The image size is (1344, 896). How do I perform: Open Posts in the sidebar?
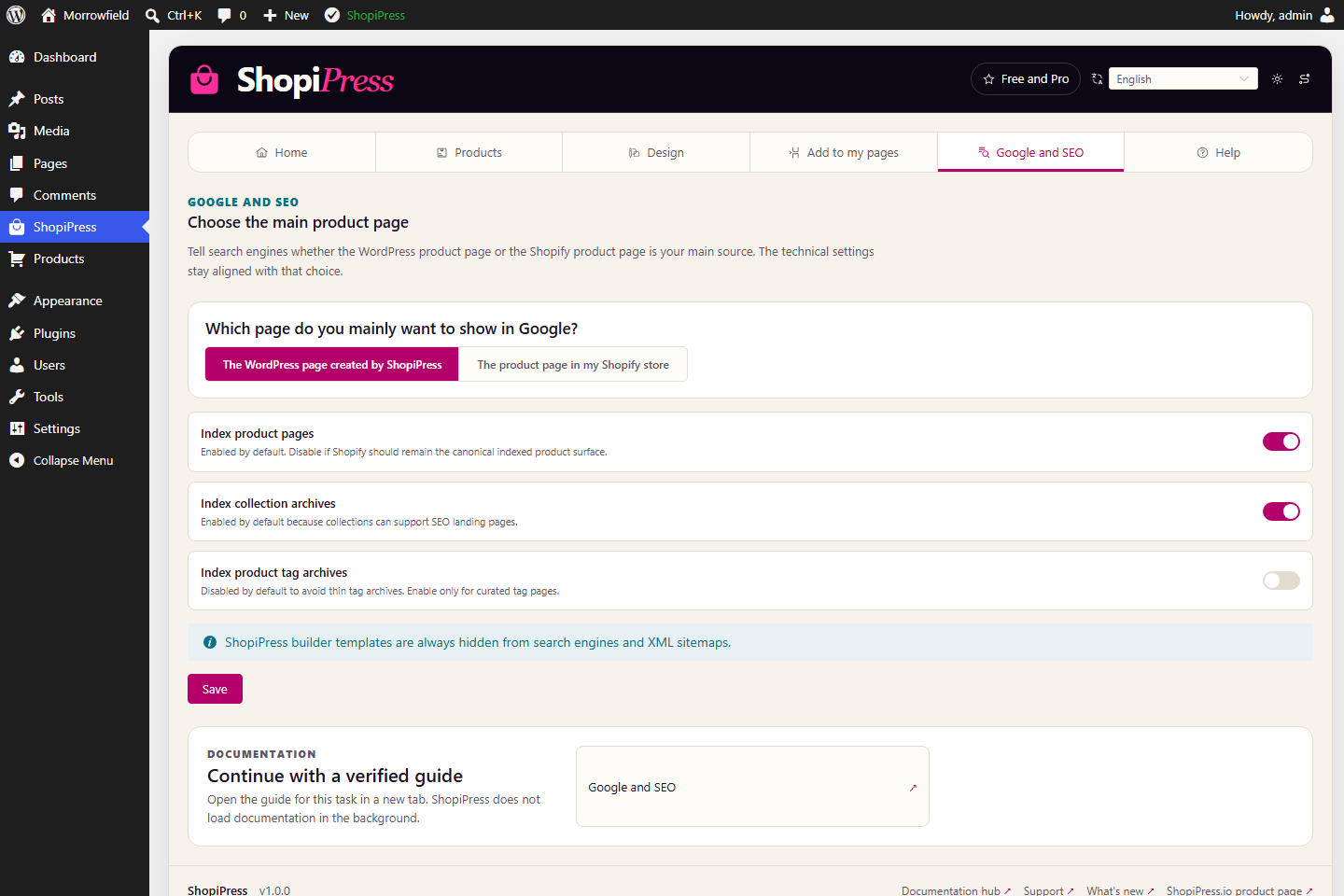[75, 99]
